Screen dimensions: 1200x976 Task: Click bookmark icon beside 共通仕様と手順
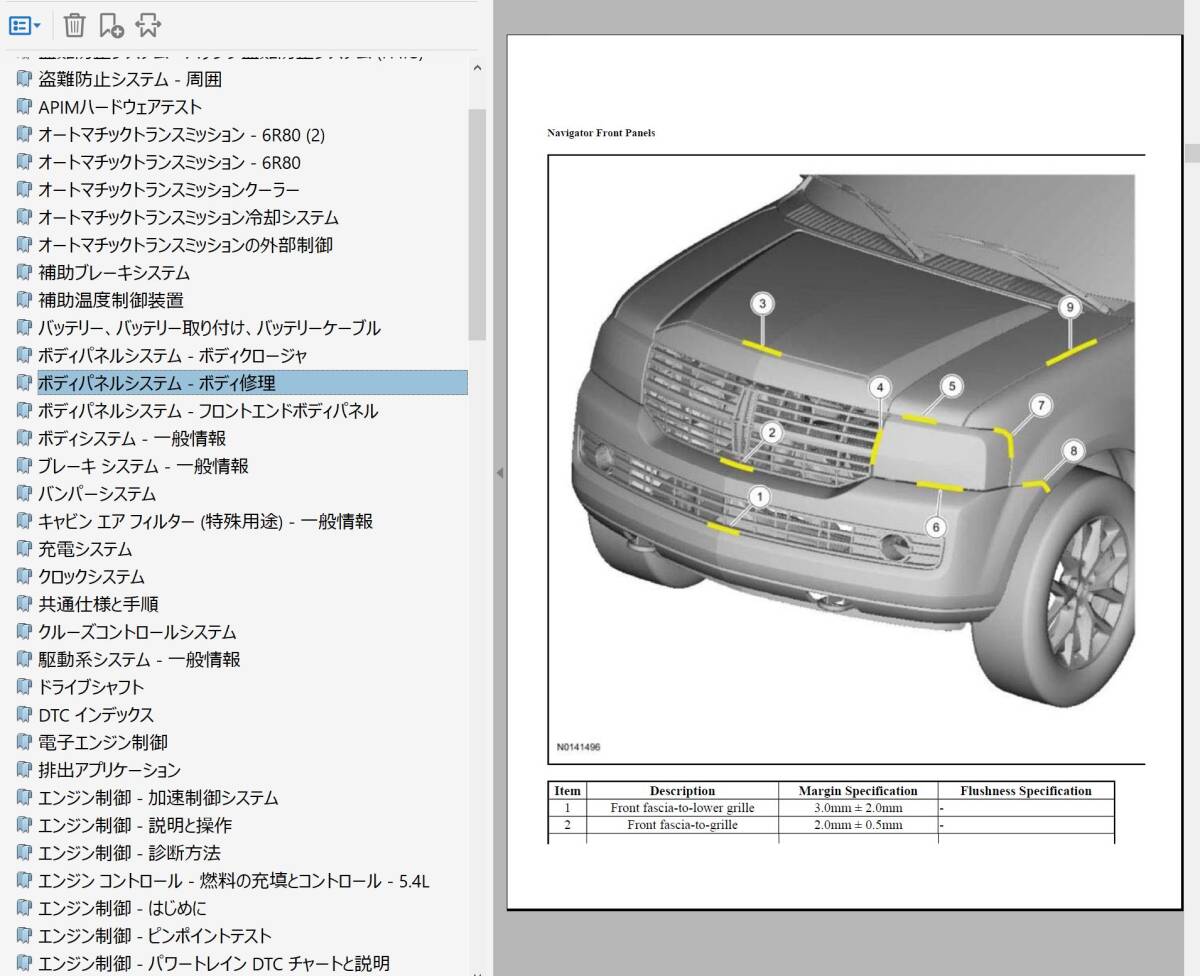(24, 605)
